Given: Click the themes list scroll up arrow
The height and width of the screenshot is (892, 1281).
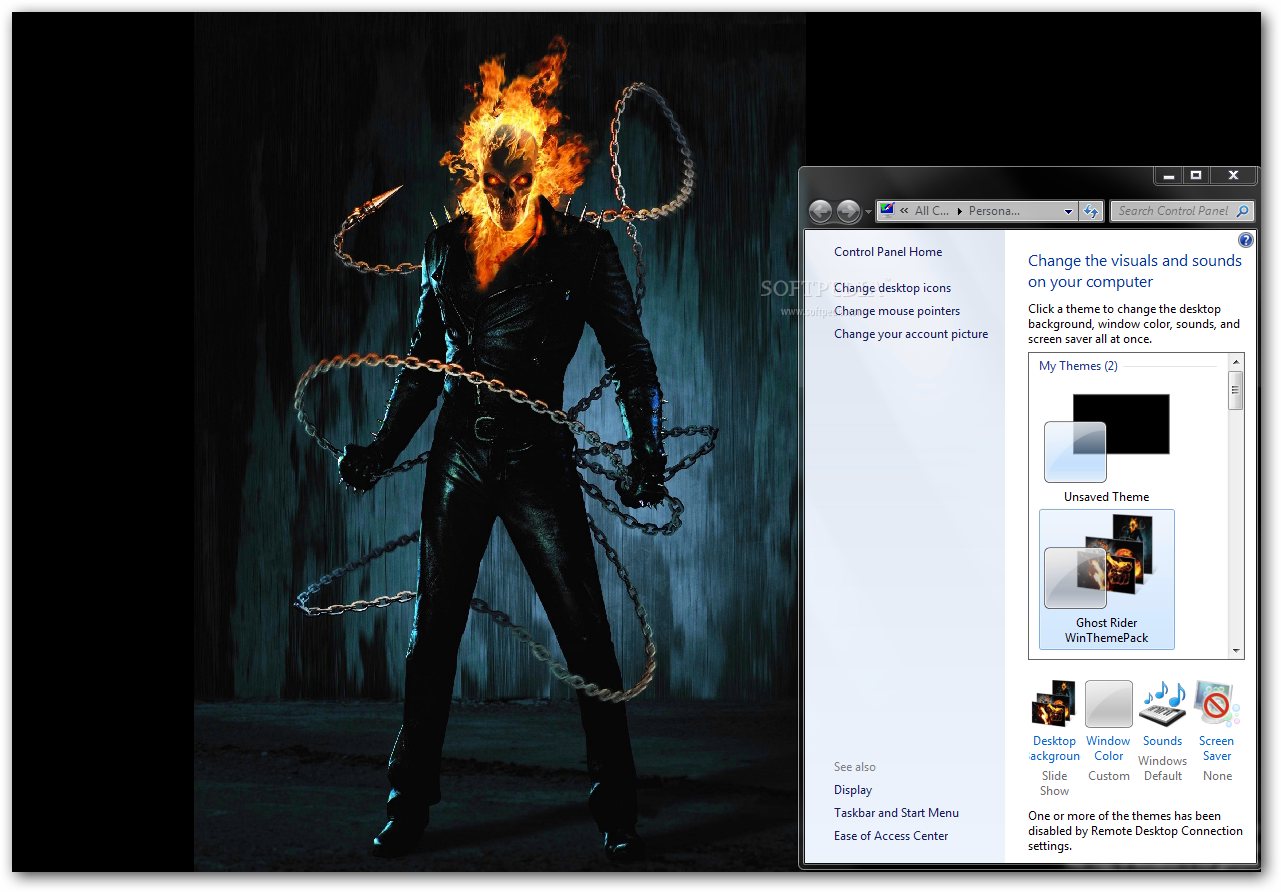Looking at the screenshot, I should tap(1236, 362).
